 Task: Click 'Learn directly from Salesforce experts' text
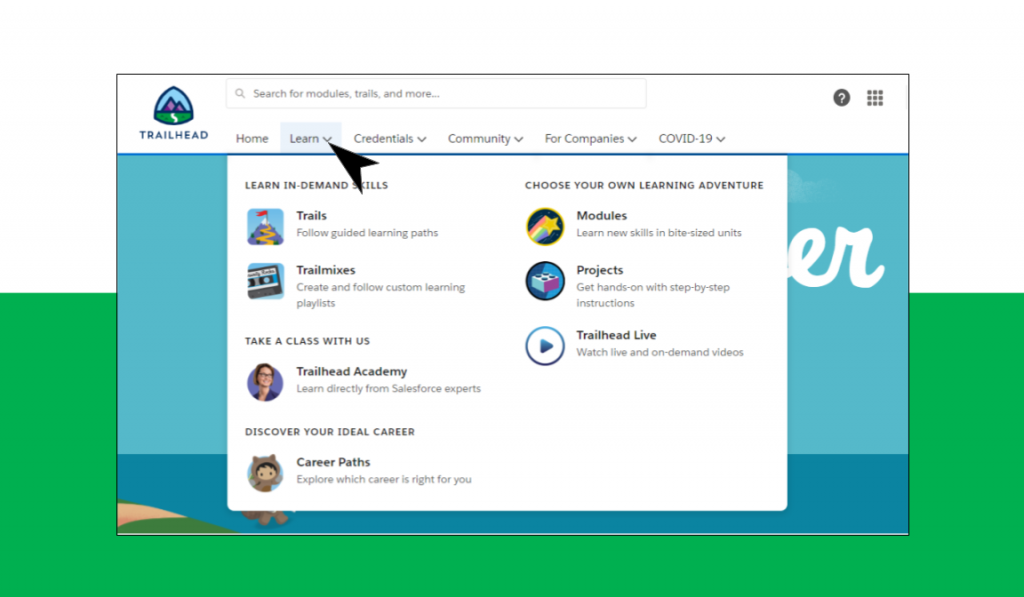[x=389, y=388]
